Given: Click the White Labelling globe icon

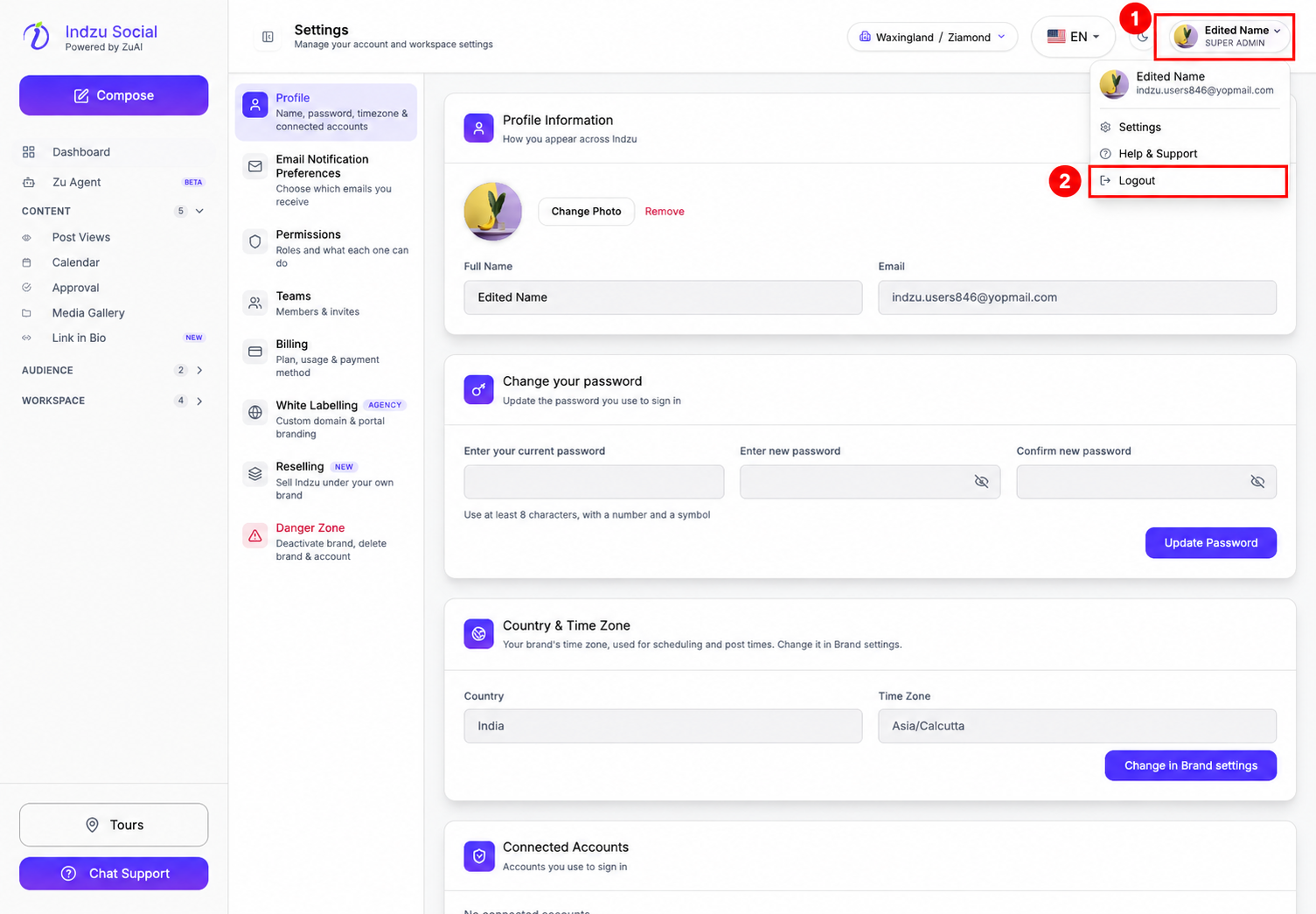Looking at the screenshot, I should click(255, 412).
